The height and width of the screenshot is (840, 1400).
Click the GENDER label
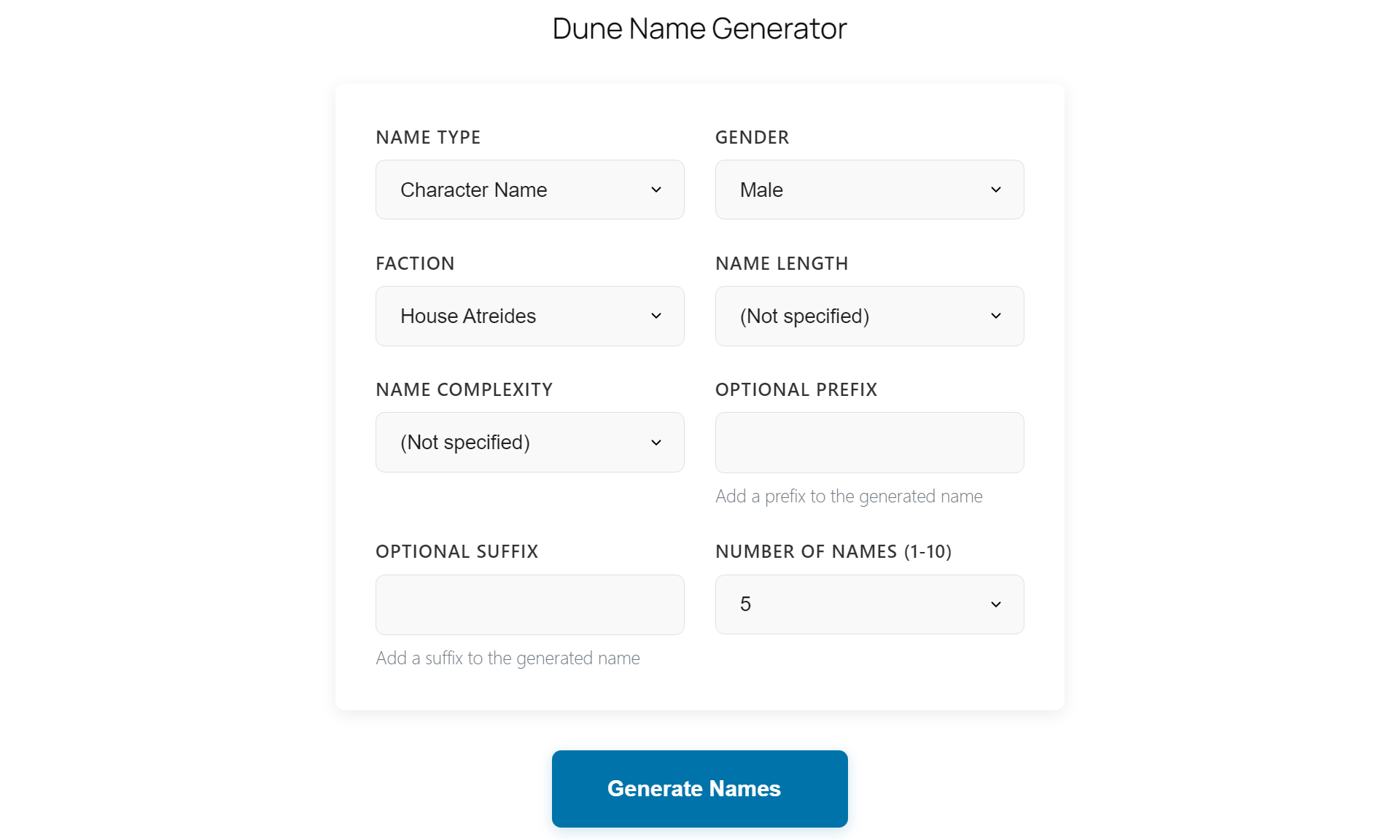coord(752,137)
